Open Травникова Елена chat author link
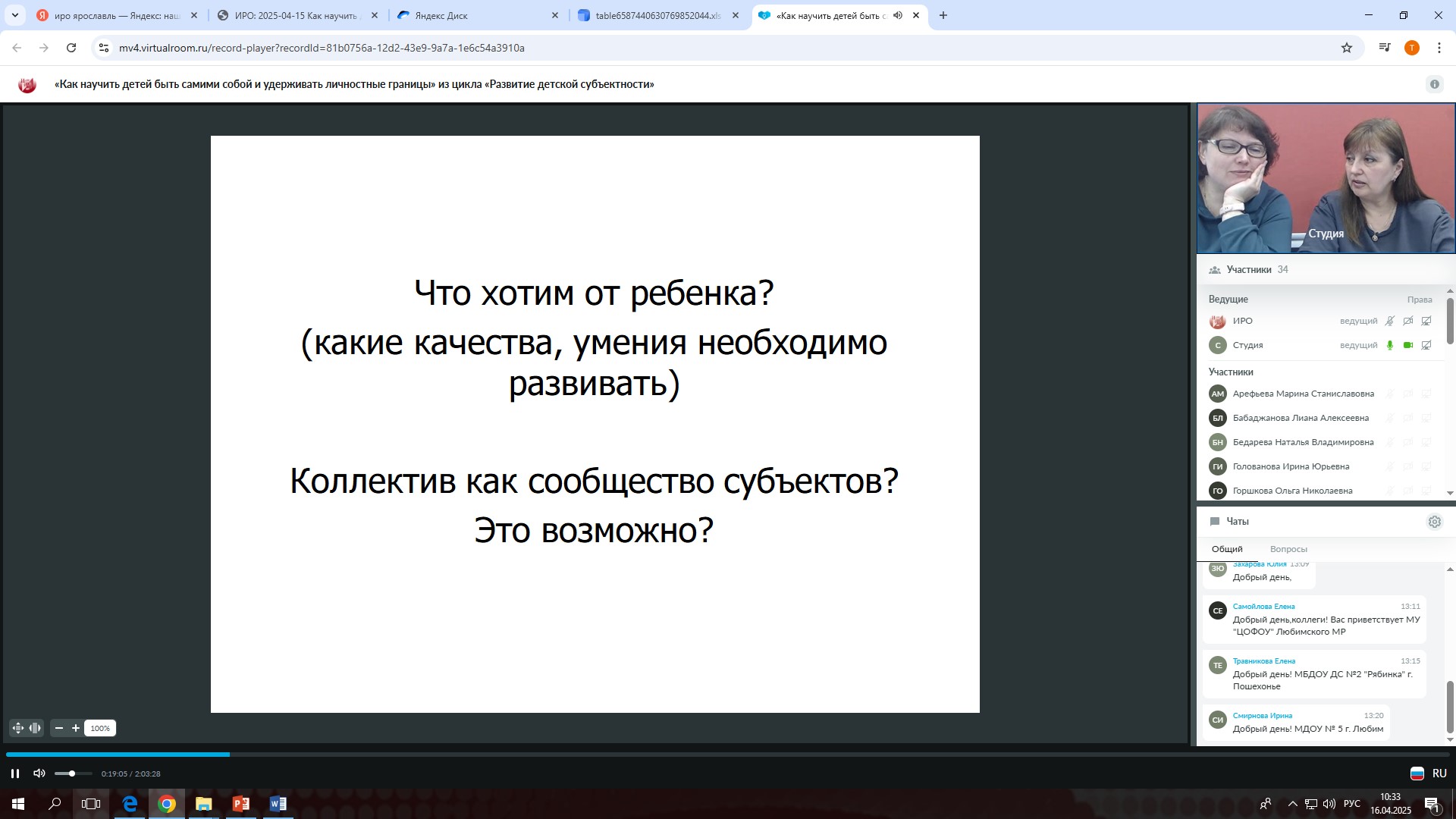1456x819 pixels. pyautogui.click(x=1263, y=661)
